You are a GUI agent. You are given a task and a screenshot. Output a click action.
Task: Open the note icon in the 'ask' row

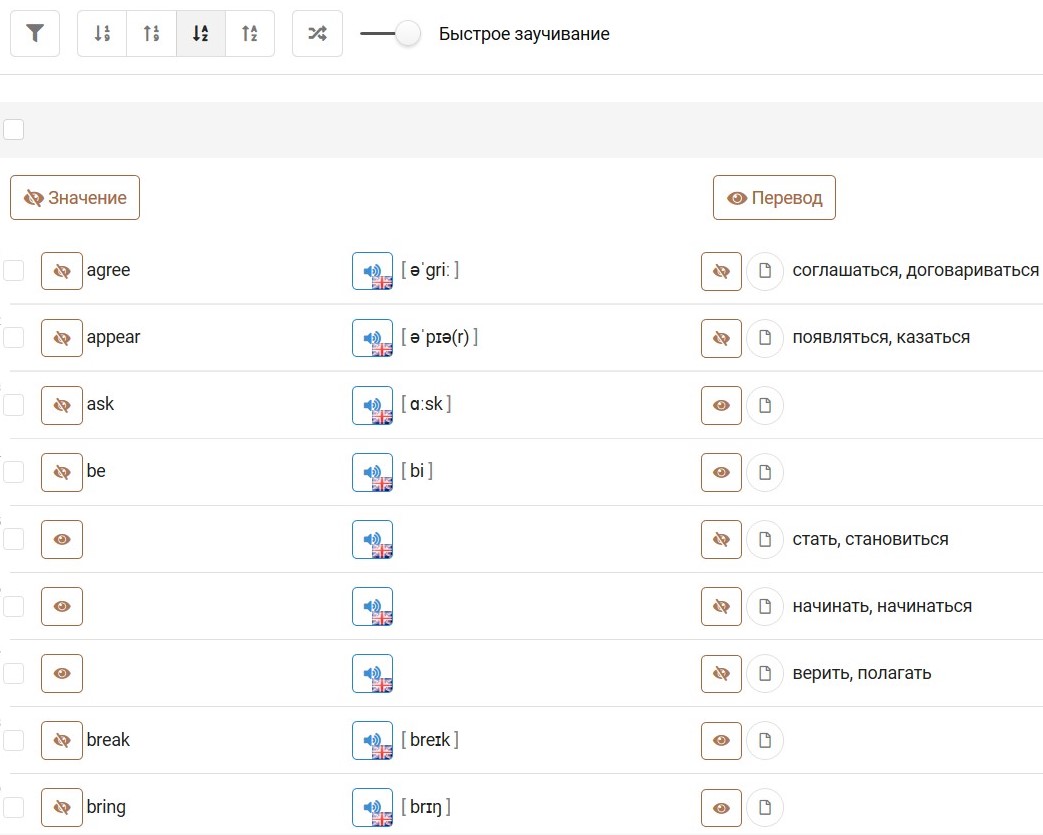[x=765, y=405]
